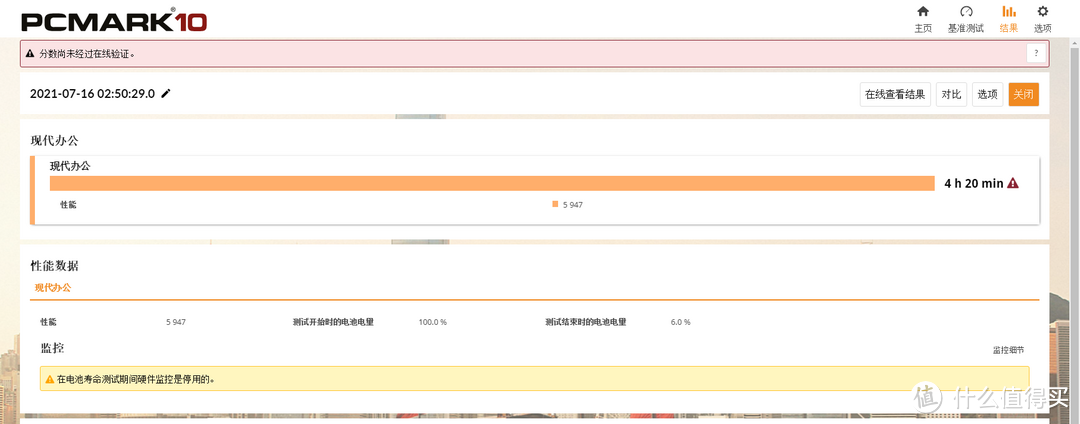Click the pencil icon to rename the result
The image size is (1080, 424).
(165, 94)
